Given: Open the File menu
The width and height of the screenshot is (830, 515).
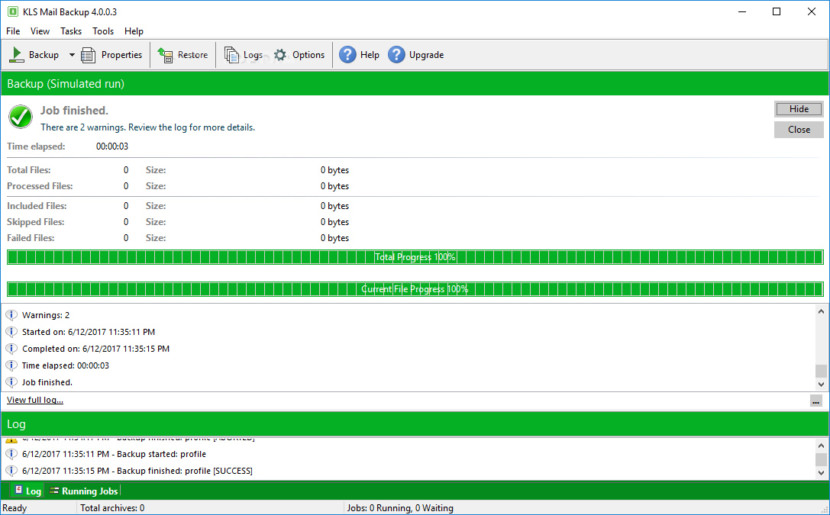Looking at the screenshot, I should click(13, 31).
